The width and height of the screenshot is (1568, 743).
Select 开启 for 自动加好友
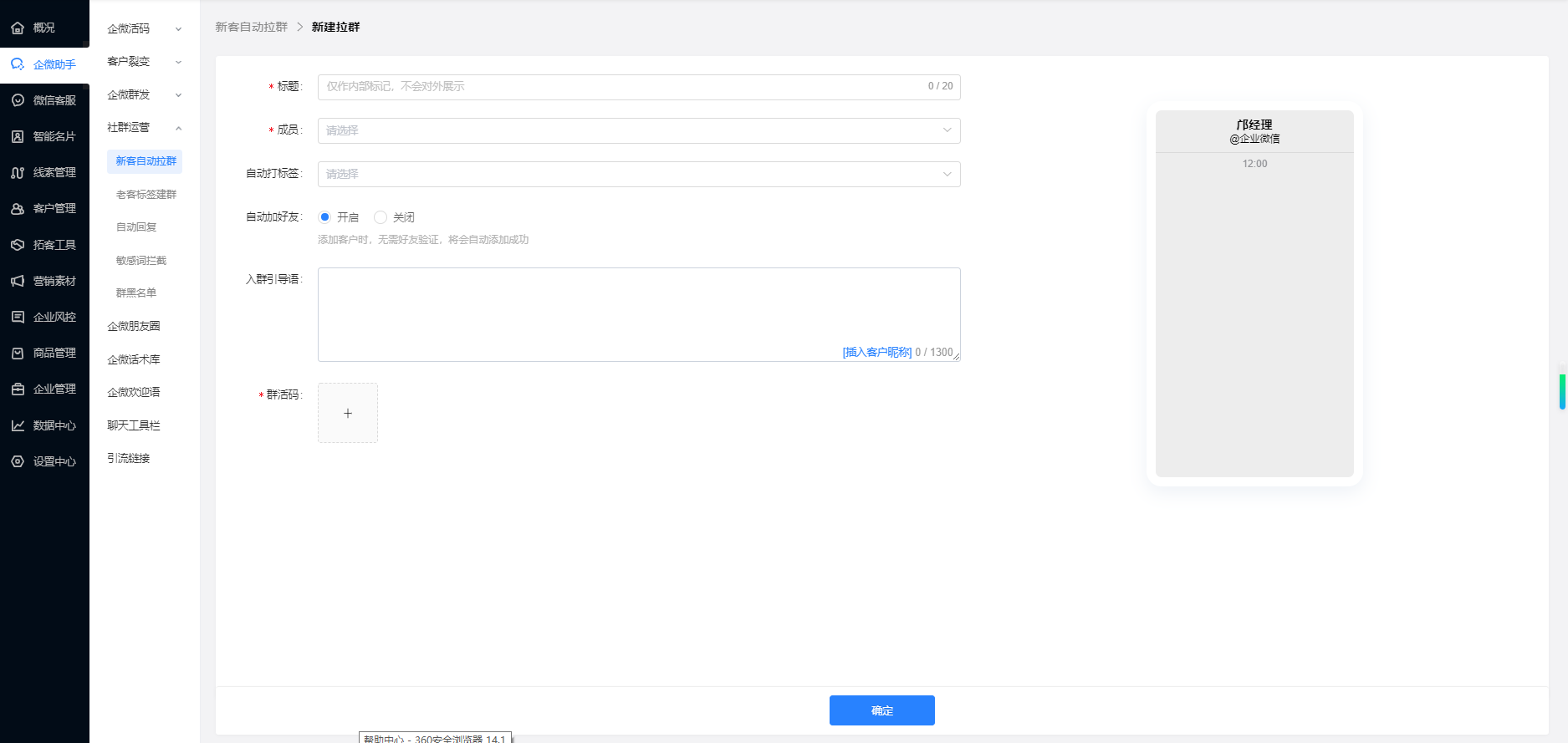tap(325, 217)
